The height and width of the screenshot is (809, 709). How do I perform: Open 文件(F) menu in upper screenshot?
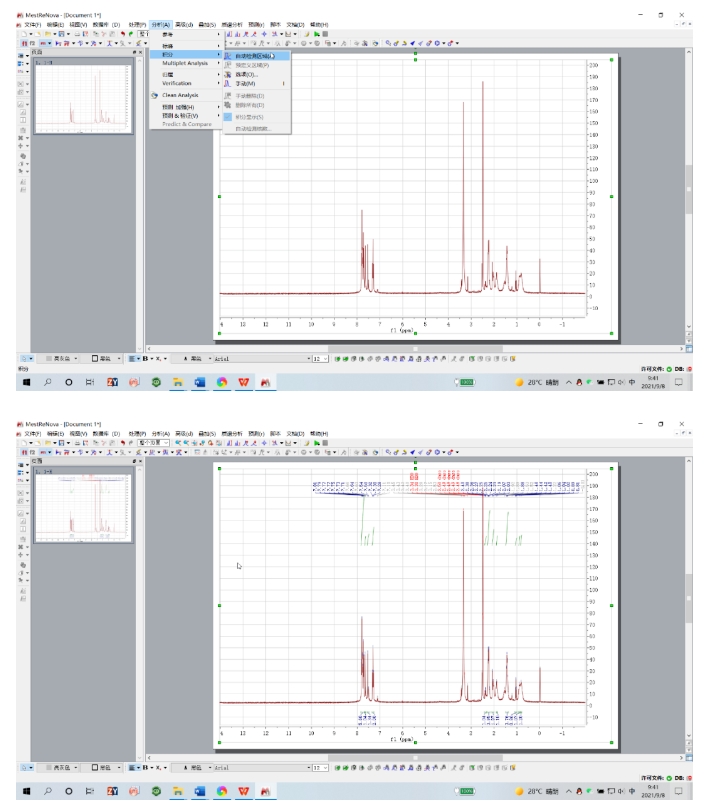32,25
